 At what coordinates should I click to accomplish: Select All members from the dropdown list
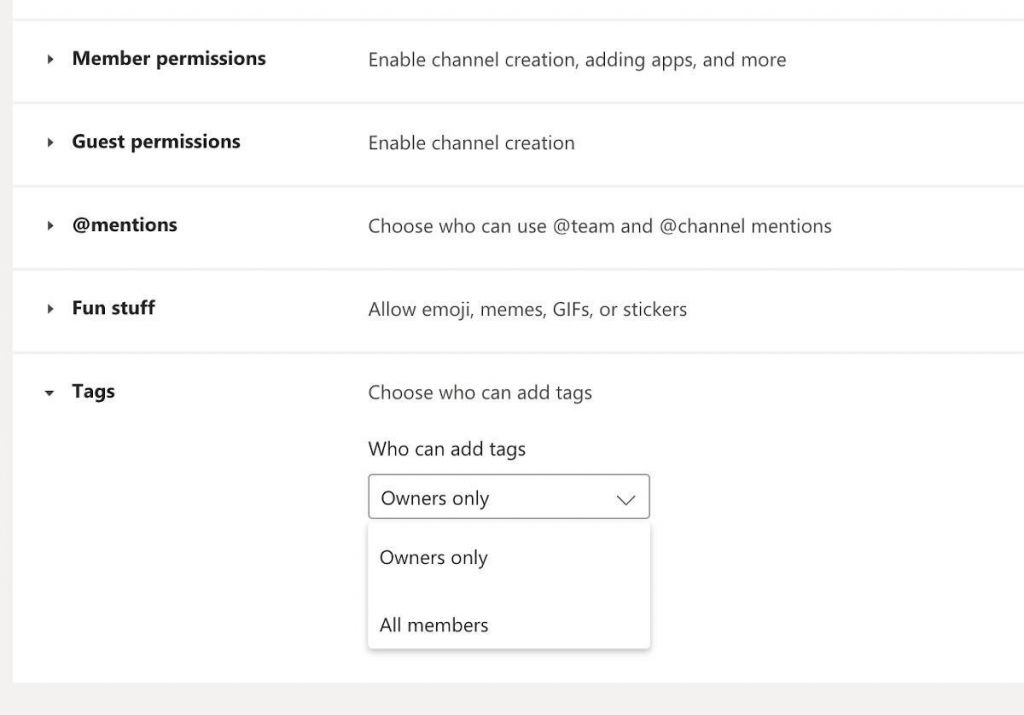pyautogui.click(x=433, y=624)
